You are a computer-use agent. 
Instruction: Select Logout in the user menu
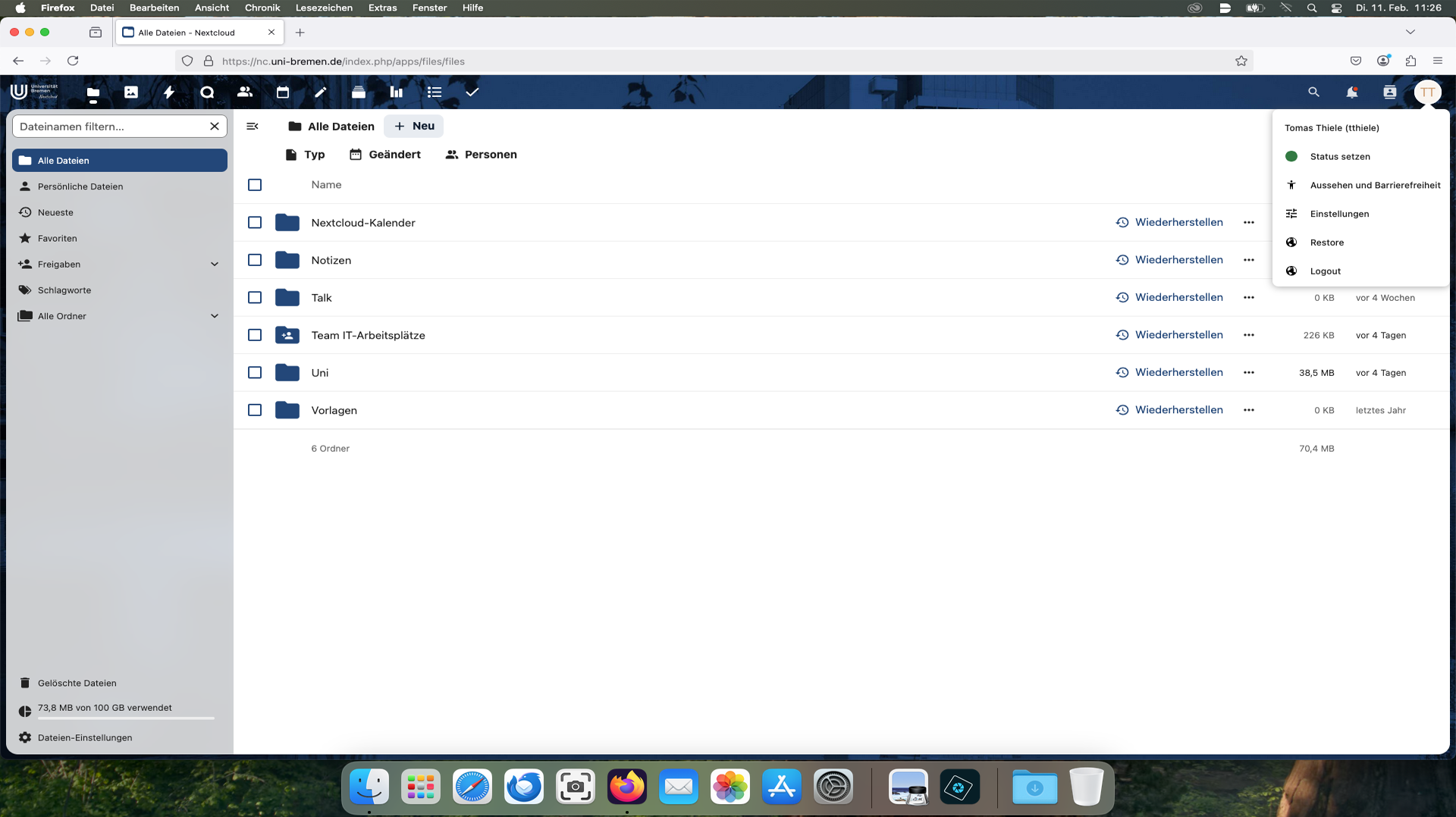(1325, 271)
